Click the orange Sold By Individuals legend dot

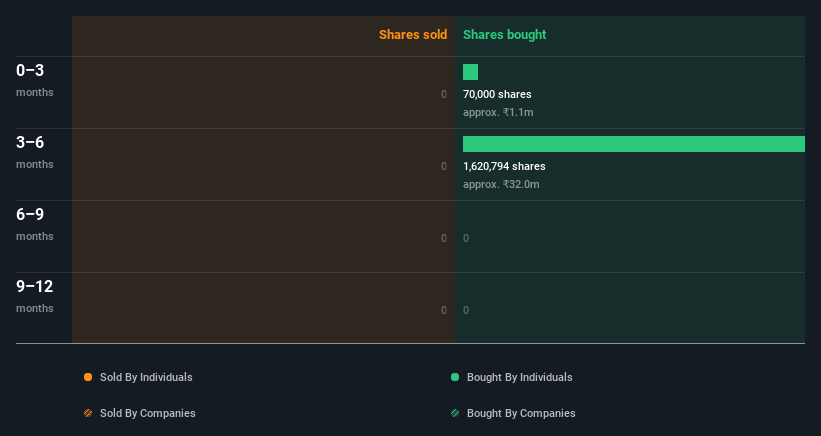click(88, 377)
